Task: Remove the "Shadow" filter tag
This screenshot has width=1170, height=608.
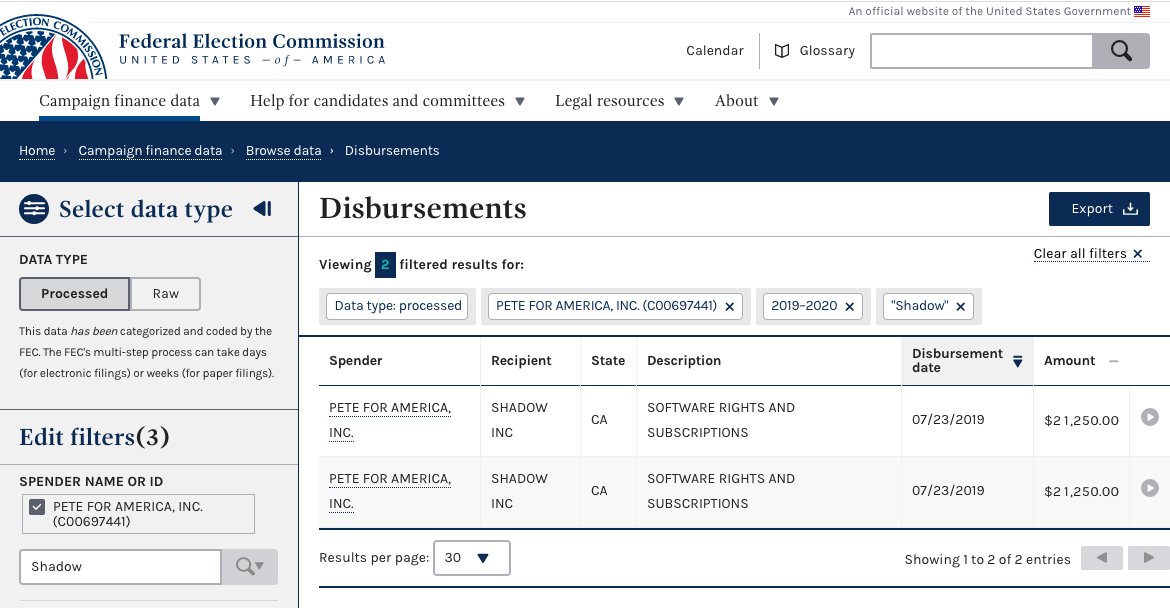Action: 960,307
